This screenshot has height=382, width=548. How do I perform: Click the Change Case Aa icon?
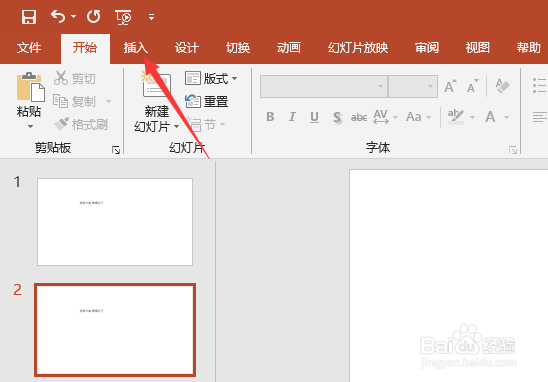[414, 117]
